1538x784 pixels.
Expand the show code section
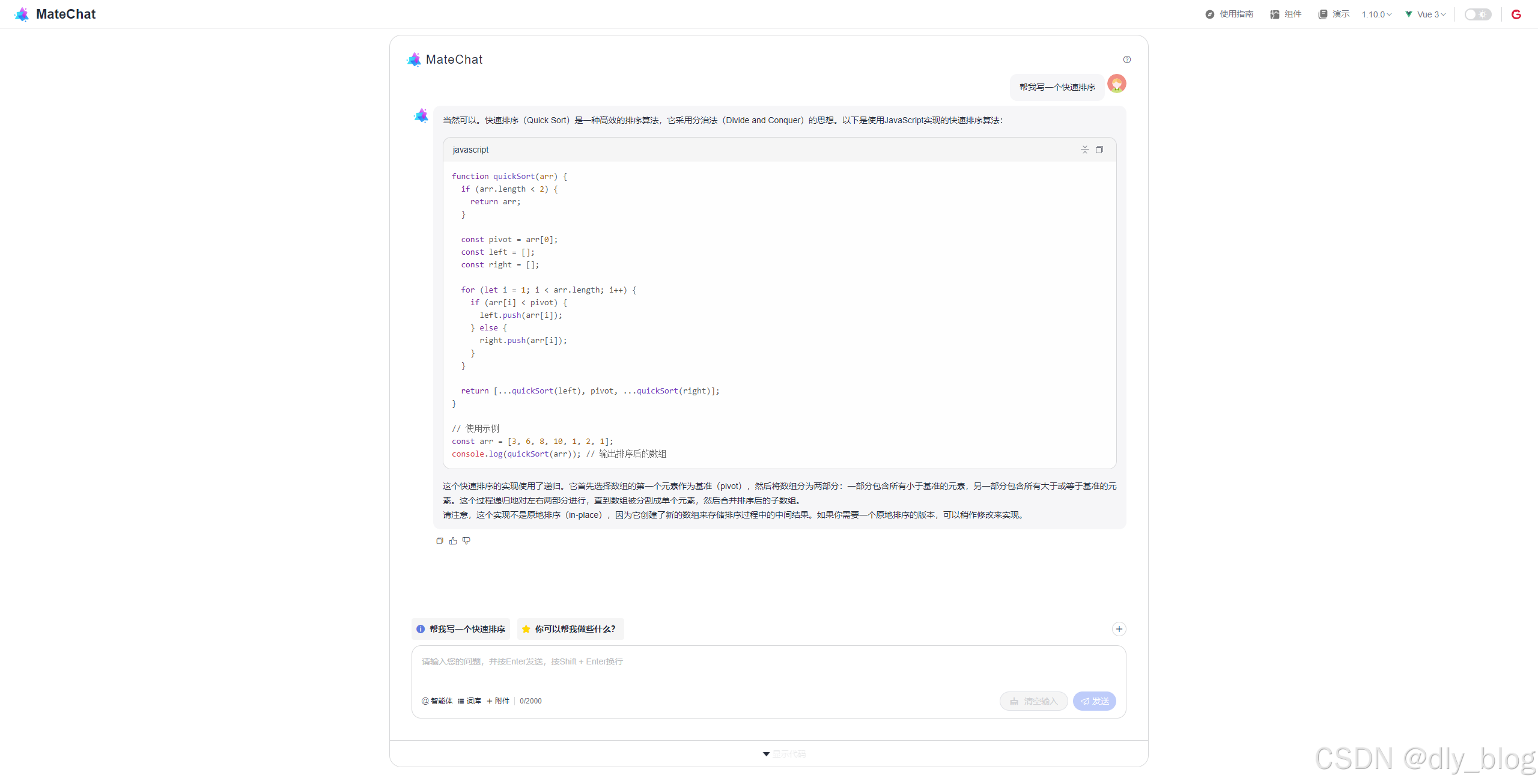tap(785, 754)
